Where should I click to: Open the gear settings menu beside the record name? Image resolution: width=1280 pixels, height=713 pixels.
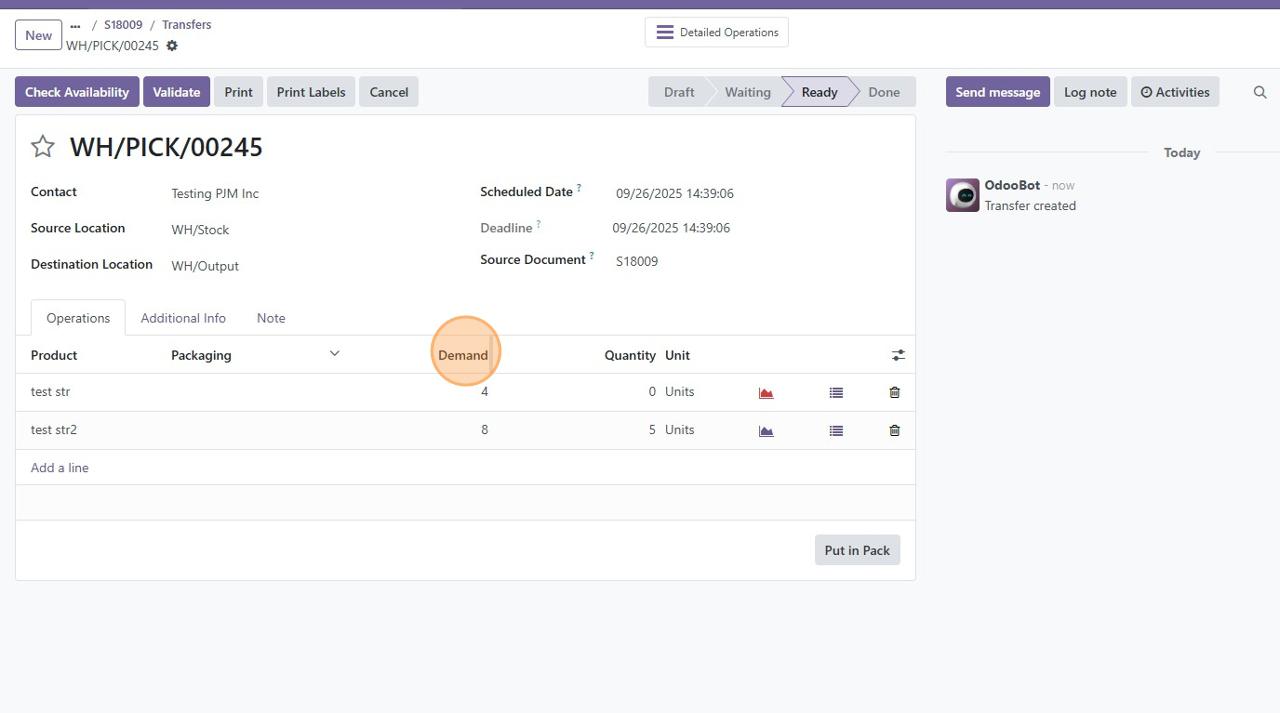click(172, 46)
